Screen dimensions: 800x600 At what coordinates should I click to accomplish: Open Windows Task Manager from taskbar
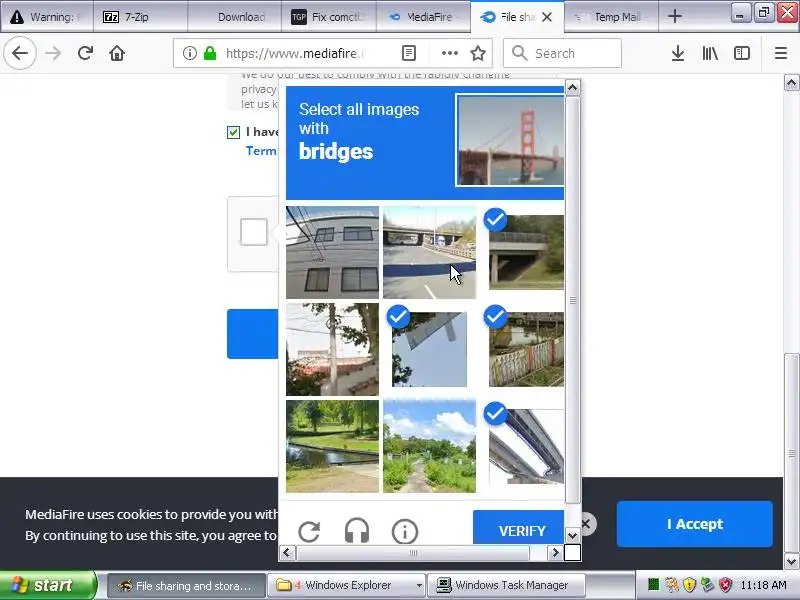tap(506, 585)
